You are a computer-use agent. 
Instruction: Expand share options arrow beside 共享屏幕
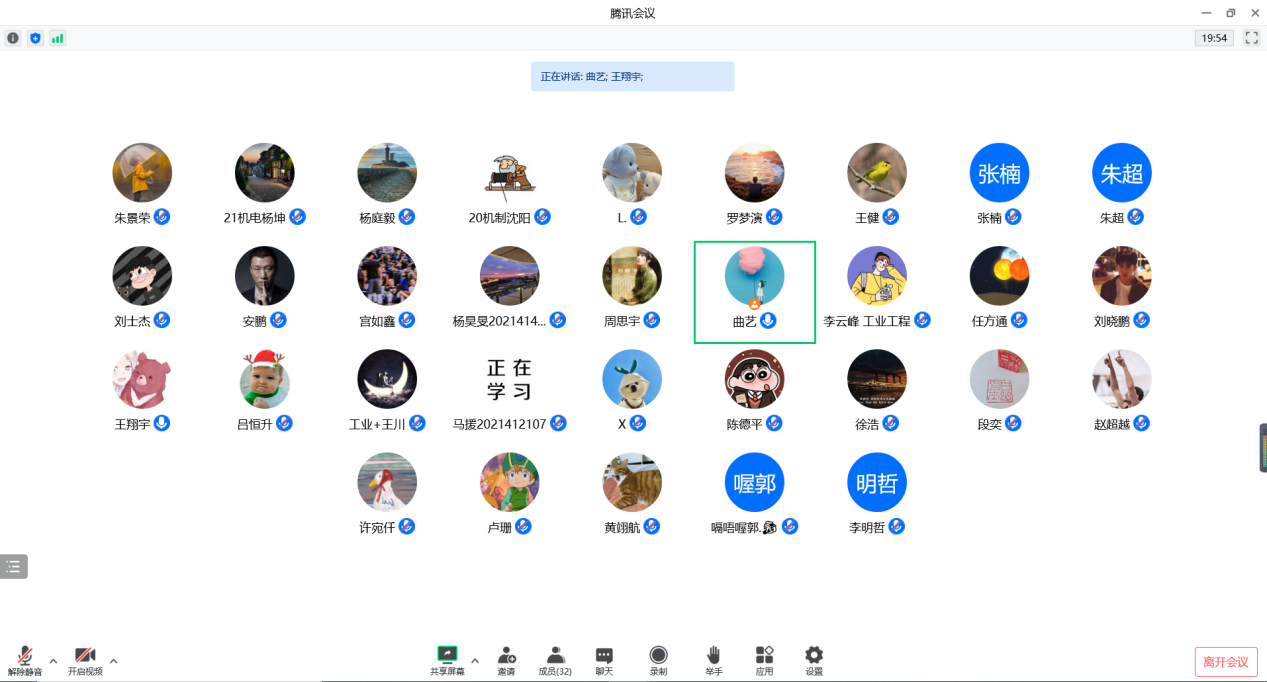coord(475,660)
